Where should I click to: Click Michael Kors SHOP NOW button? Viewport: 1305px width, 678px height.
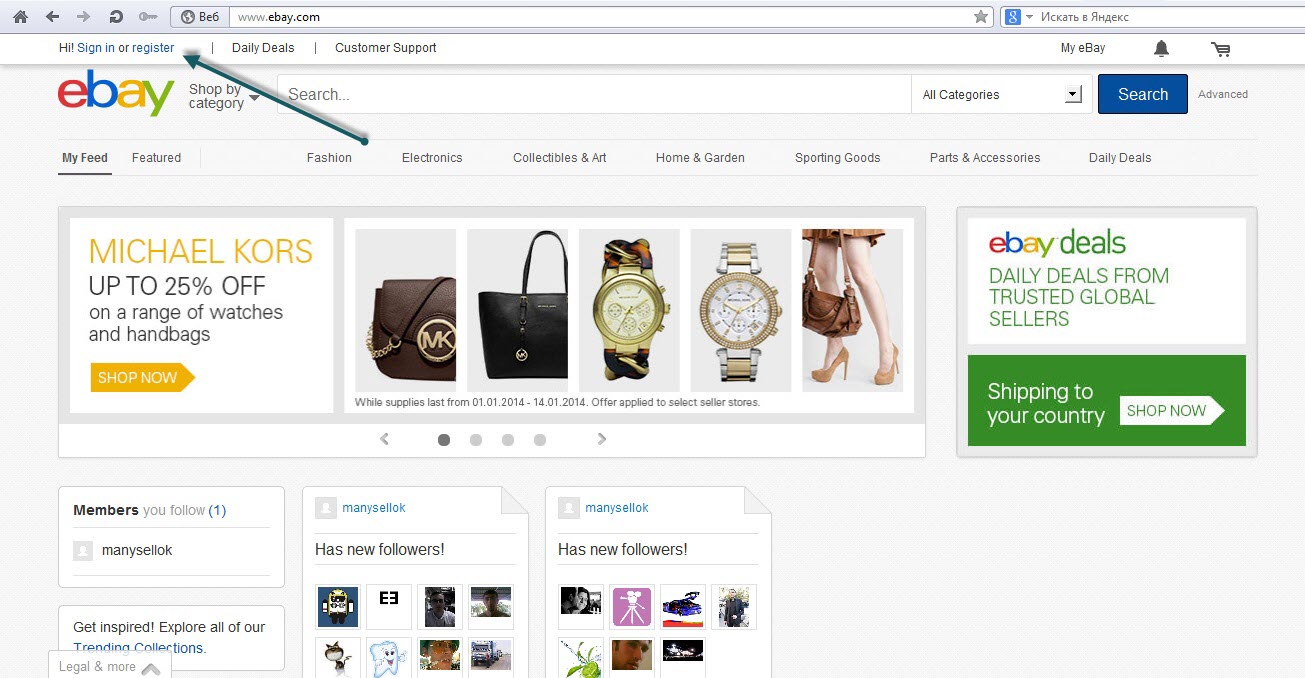click(x=142, y=378)
